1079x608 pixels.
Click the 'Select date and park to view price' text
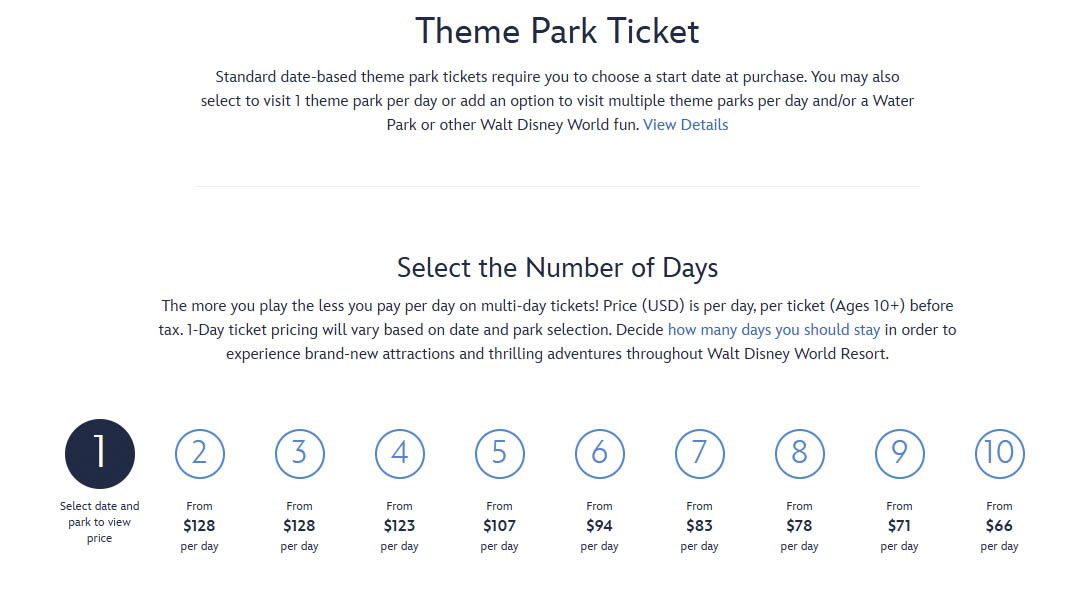coord(100,522)
